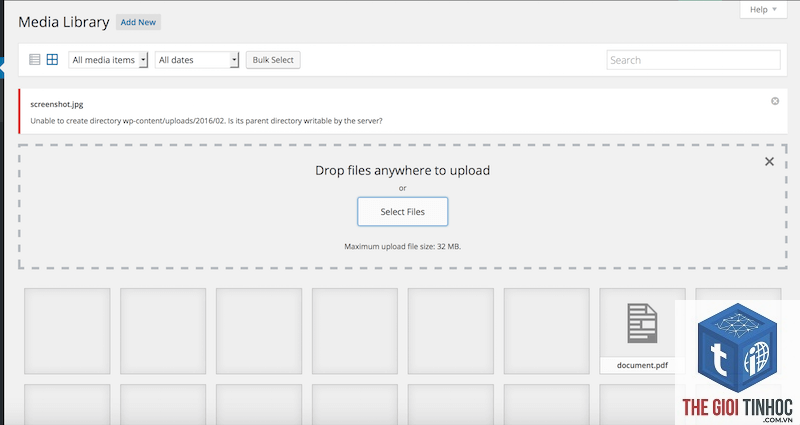Expand the Help tab

(763, 10)
